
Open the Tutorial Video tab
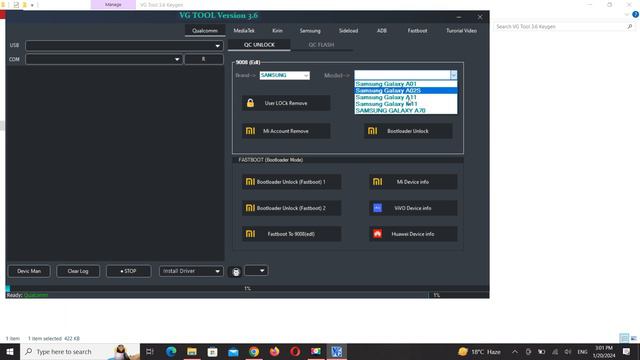point(461,31)
